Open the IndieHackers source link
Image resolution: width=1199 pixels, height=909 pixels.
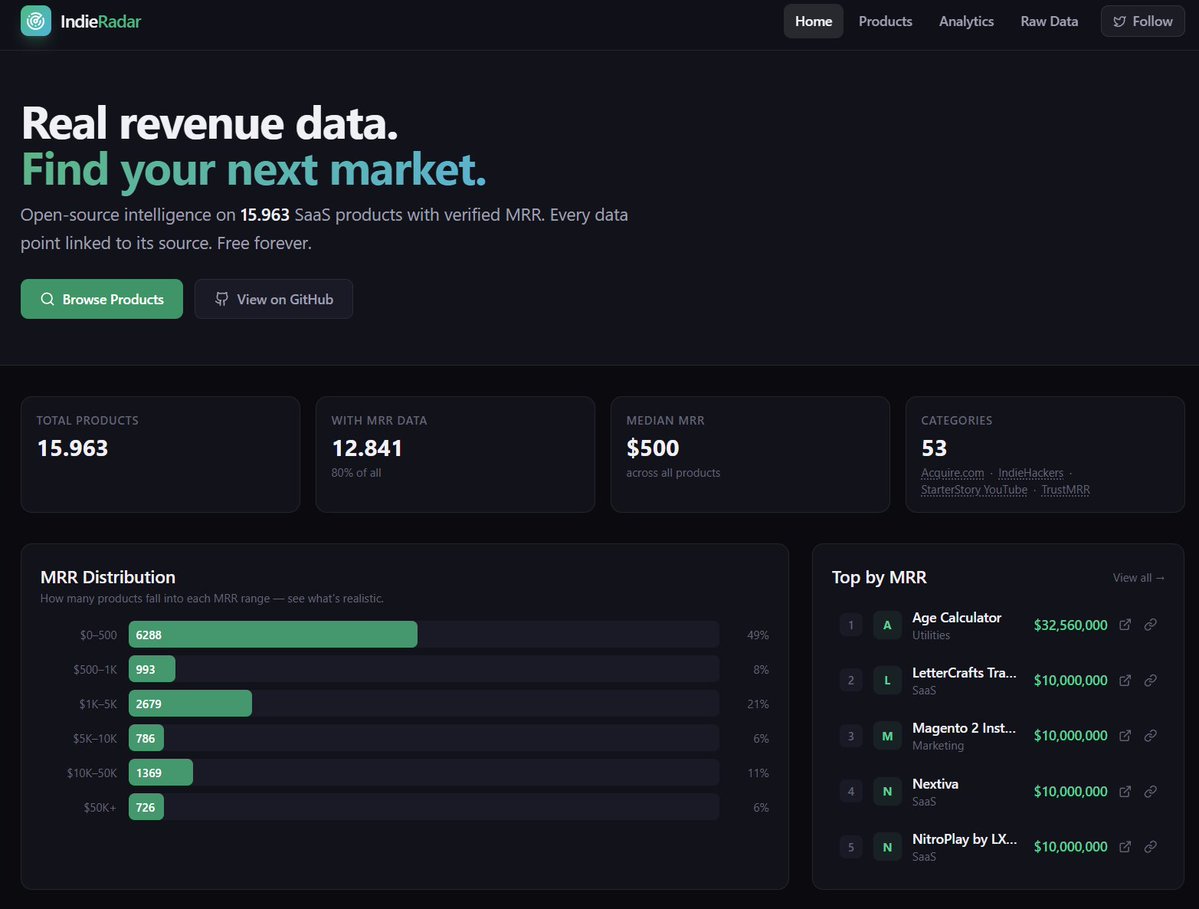(x=1030, y=473)
